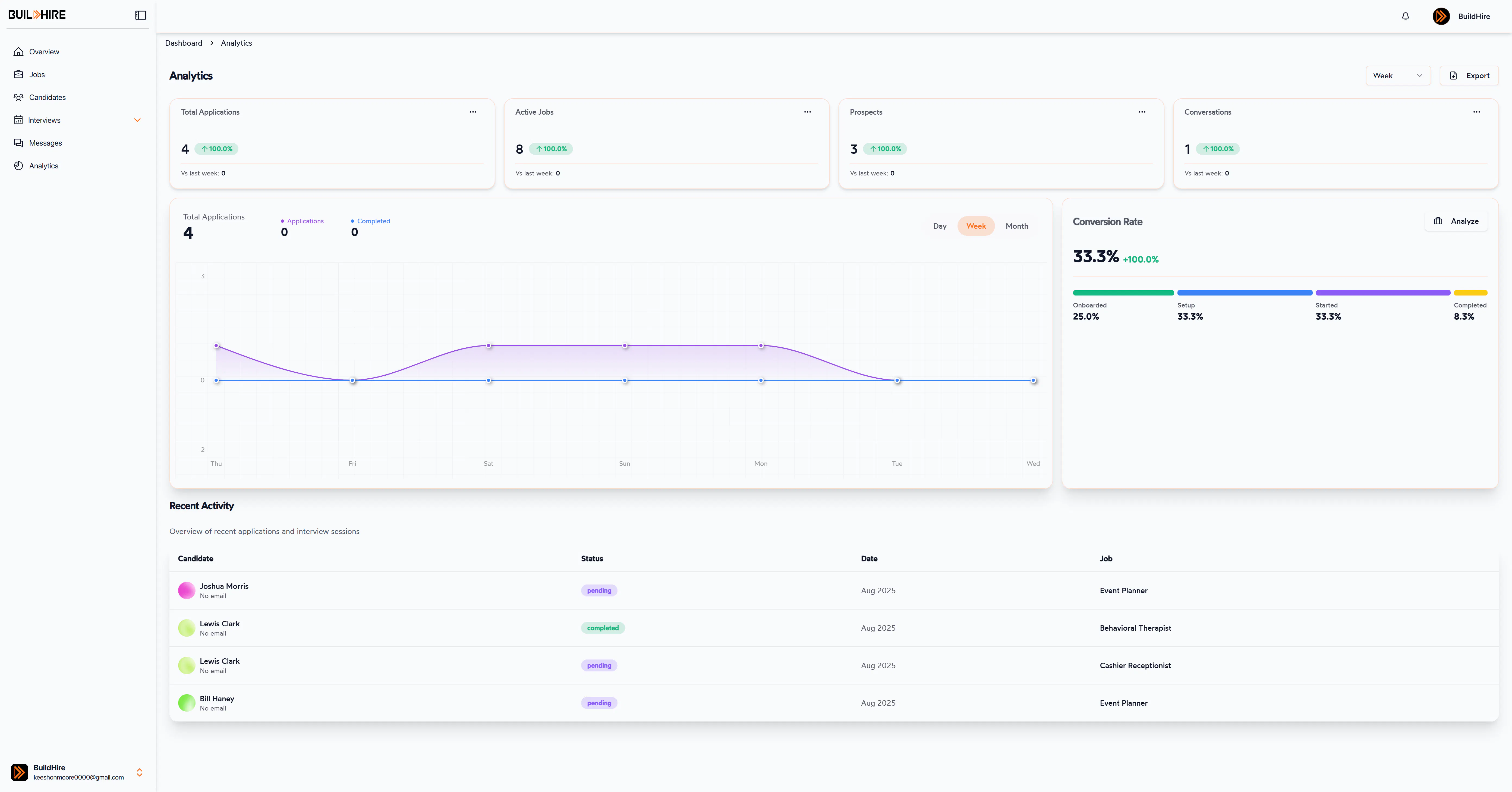Switch chart to Day view
This screenshot has height=792, width=1512.
tap(940, 226)
